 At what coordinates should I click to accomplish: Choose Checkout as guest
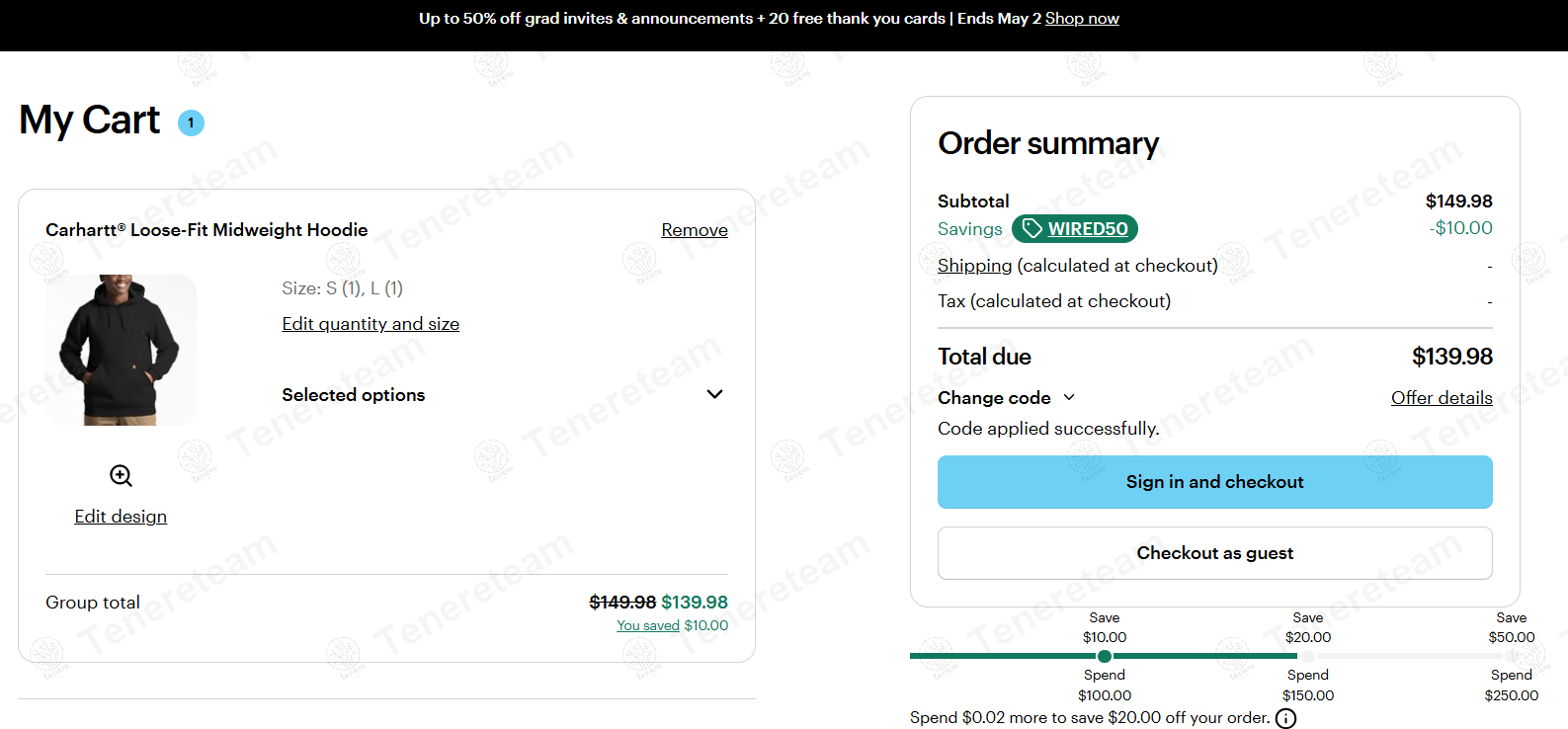(1214, 553)
